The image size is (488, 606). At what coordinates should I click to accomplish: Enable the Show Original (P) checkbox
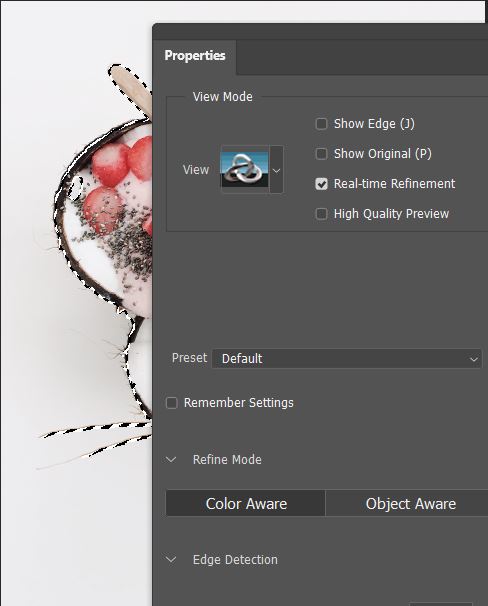321,154
